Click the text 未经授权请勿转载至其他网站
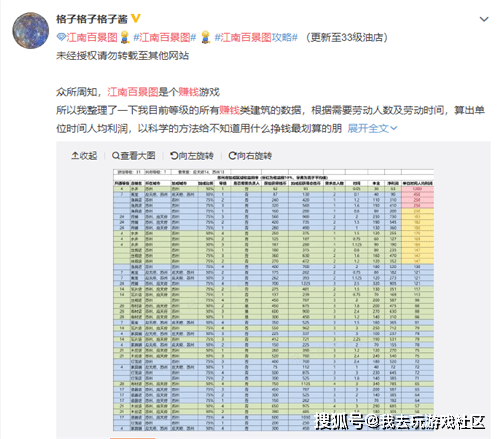 [x=122, y=55]
